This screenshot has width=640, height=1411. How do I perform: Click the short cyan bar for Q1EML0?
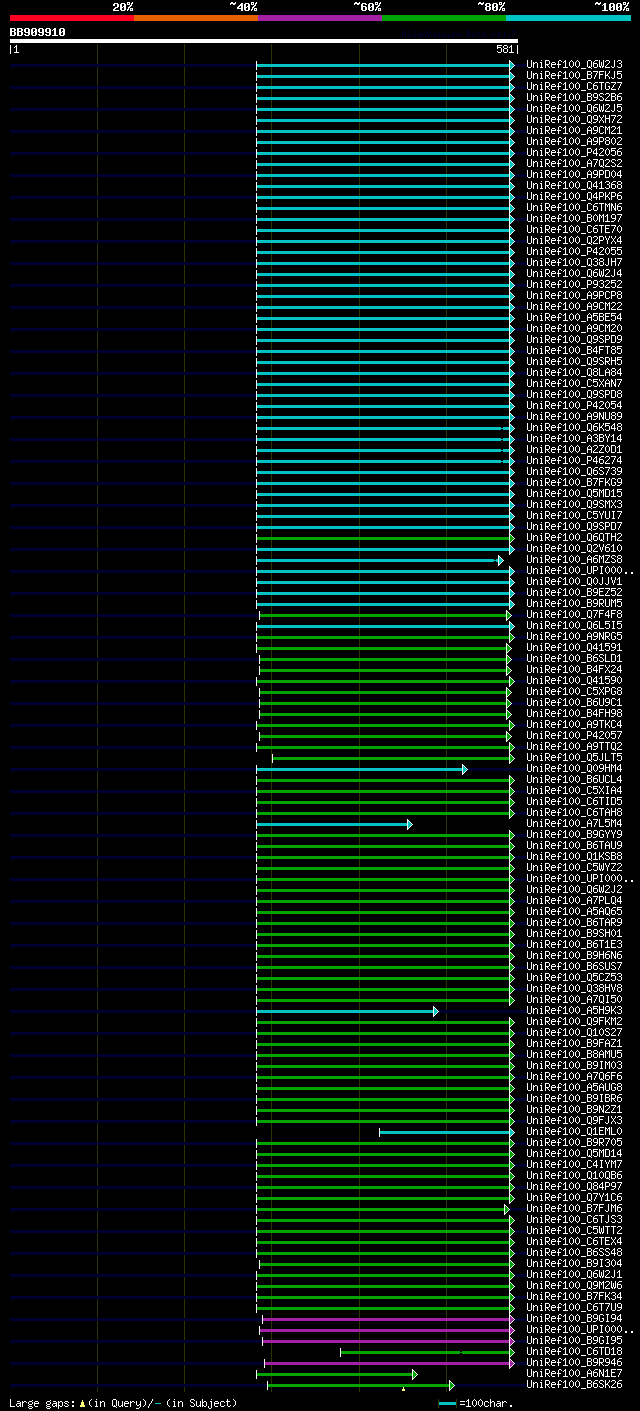pos(446,1132)
